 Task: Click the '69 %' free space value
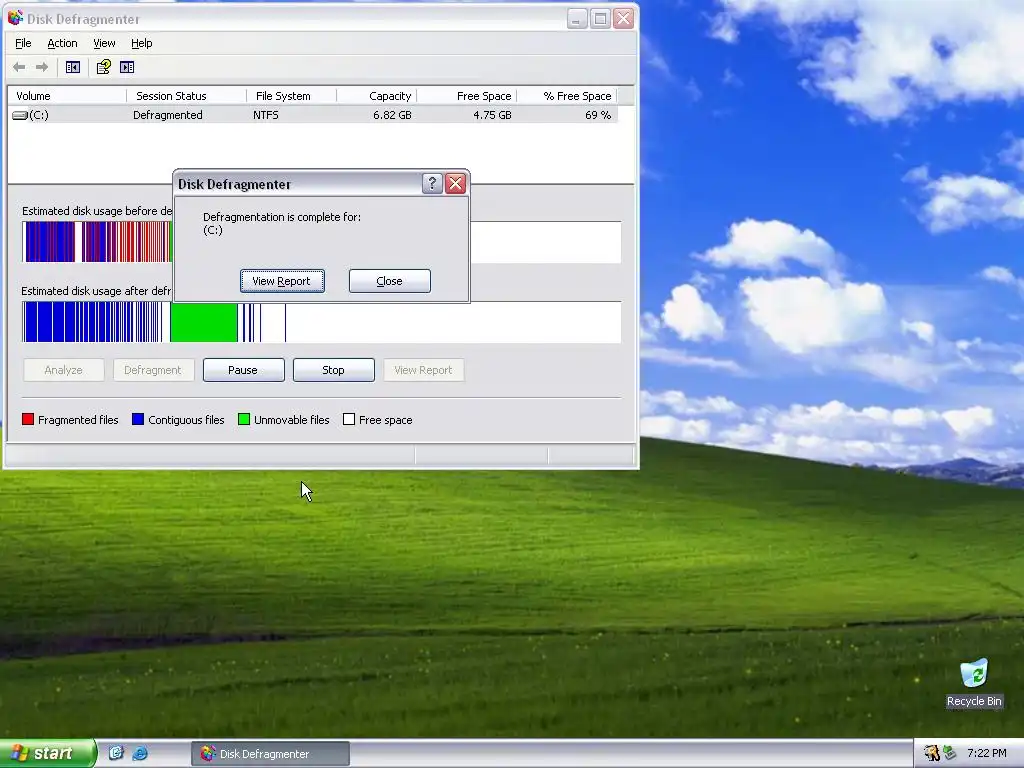(x=598, y=115)
